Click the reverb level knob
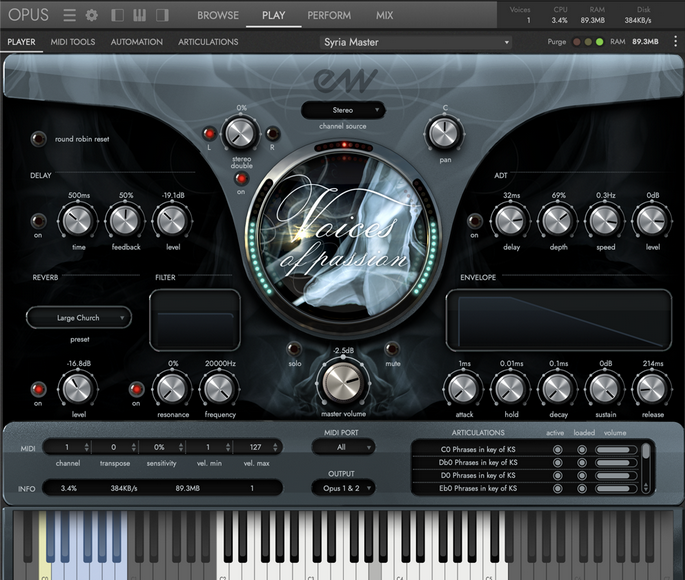 click(x=78, y=388)
